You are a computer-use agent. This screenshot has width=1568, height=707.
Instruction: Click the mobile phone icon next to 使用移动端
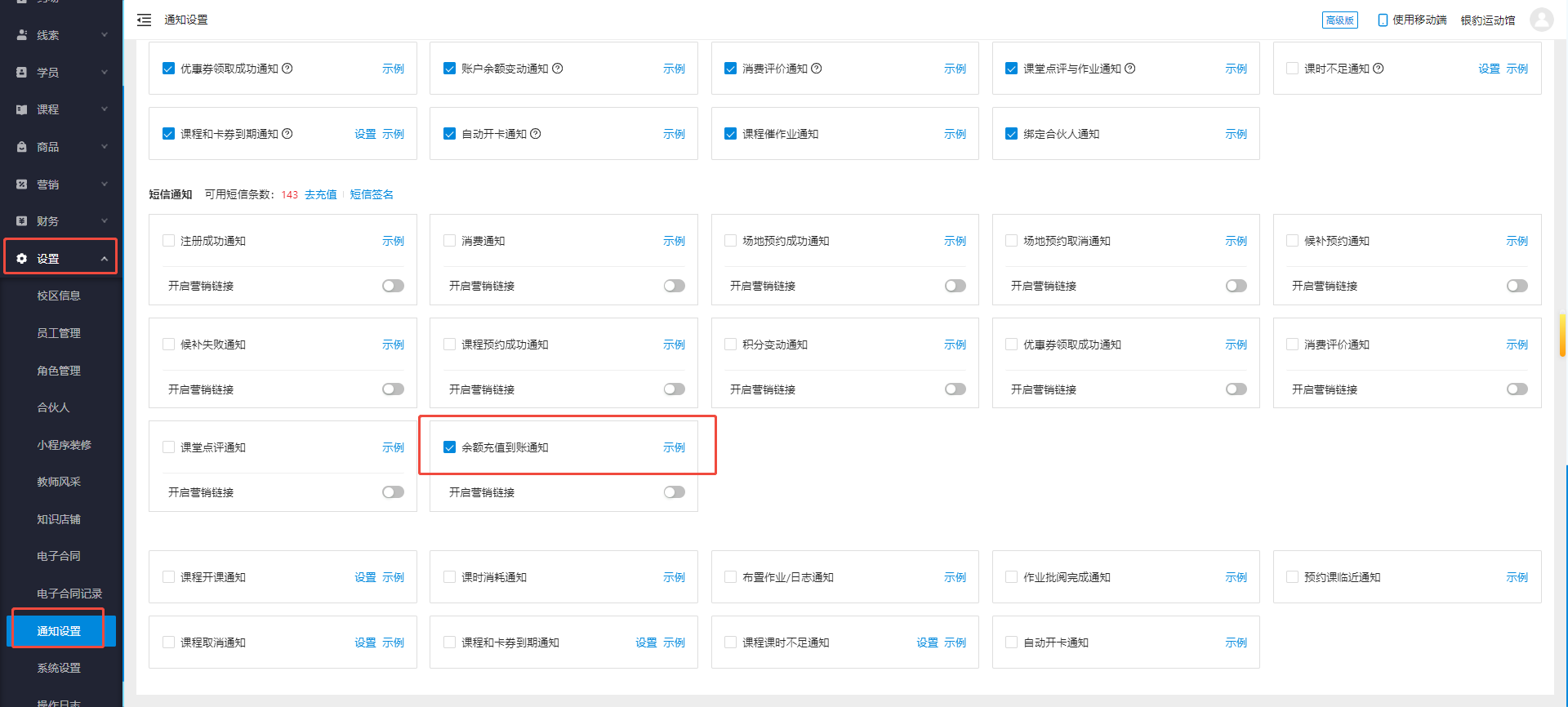click(1383, 20)
